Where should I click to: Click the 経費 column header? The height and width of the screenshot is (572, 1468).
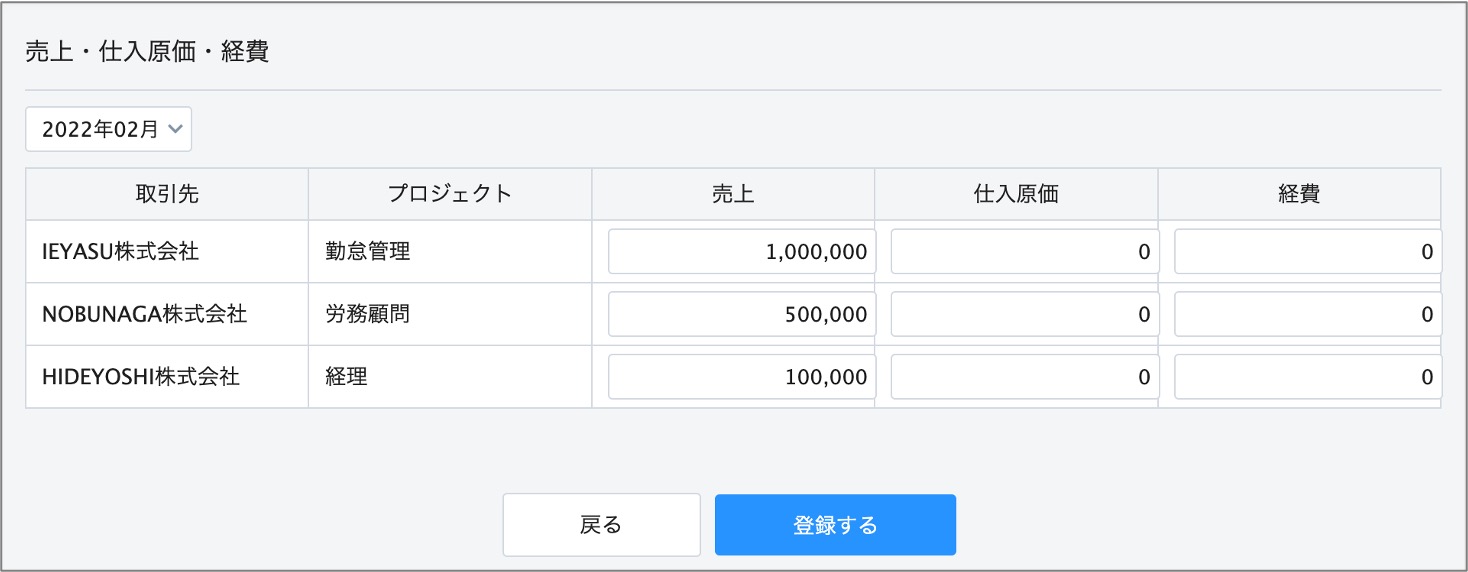[1299, 194]
